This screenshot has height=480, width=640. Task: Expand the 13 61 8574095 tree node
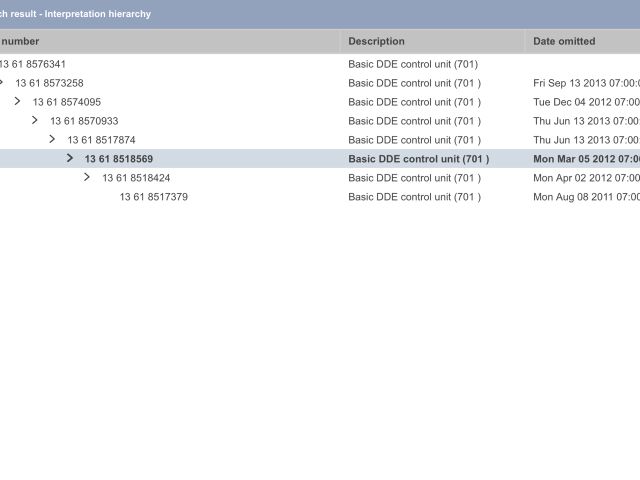[x=17, y=102]
